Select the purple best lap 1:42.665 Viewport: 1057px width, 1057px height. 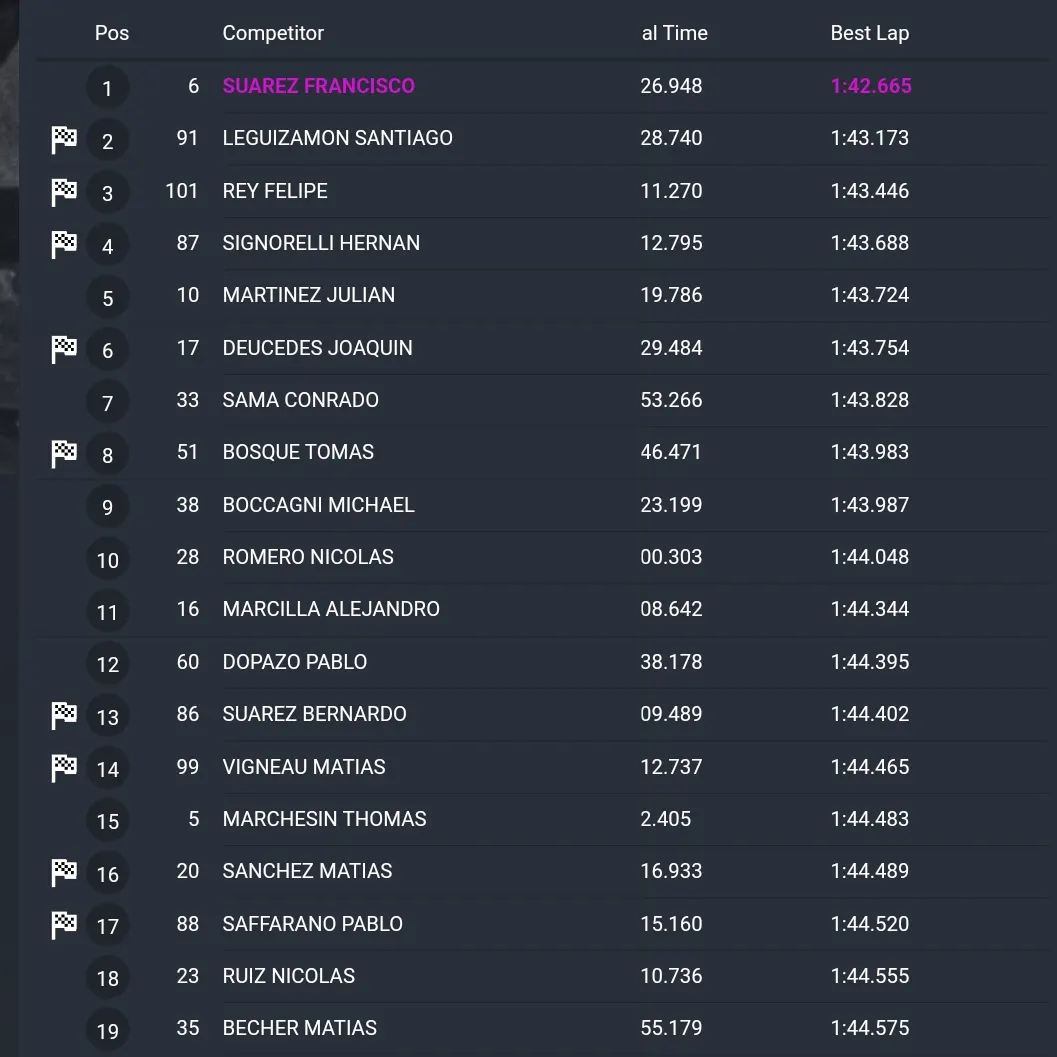point(871,86)
